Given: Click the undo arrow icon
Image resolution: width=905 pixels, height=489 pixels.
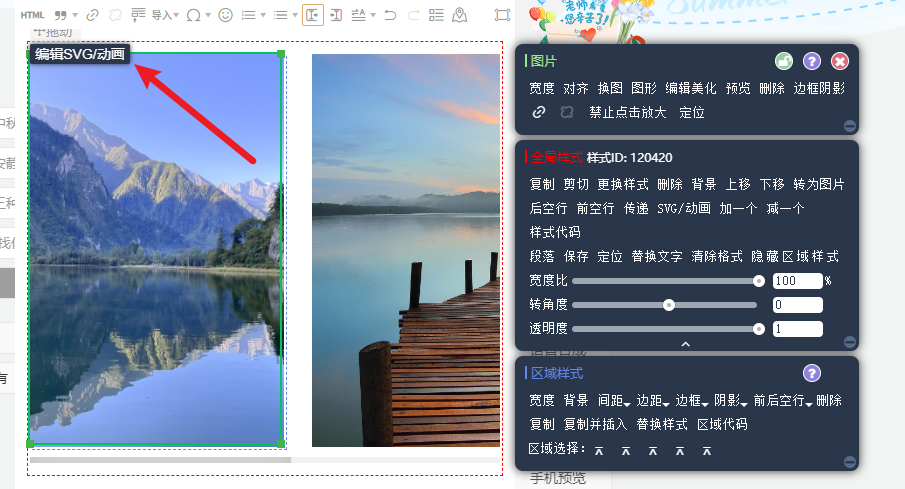Looking at the screenshot, I should coord(389,15).
